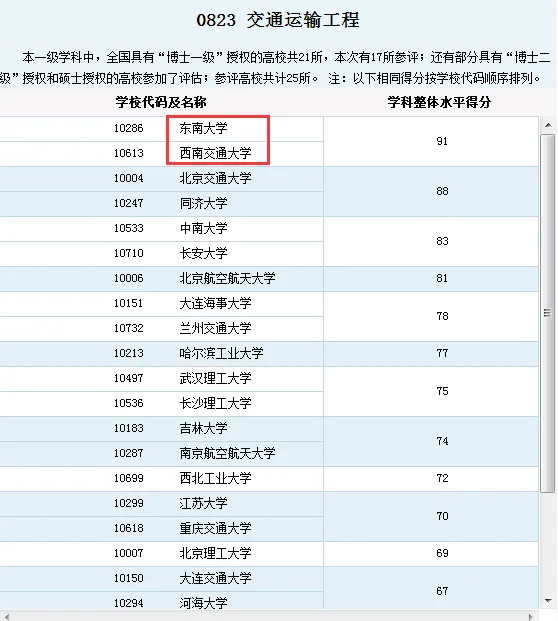The height and width of the screenshot is (621, 558).
Task: Select school name 武汉理工大学
Action: tap(215, 378)
